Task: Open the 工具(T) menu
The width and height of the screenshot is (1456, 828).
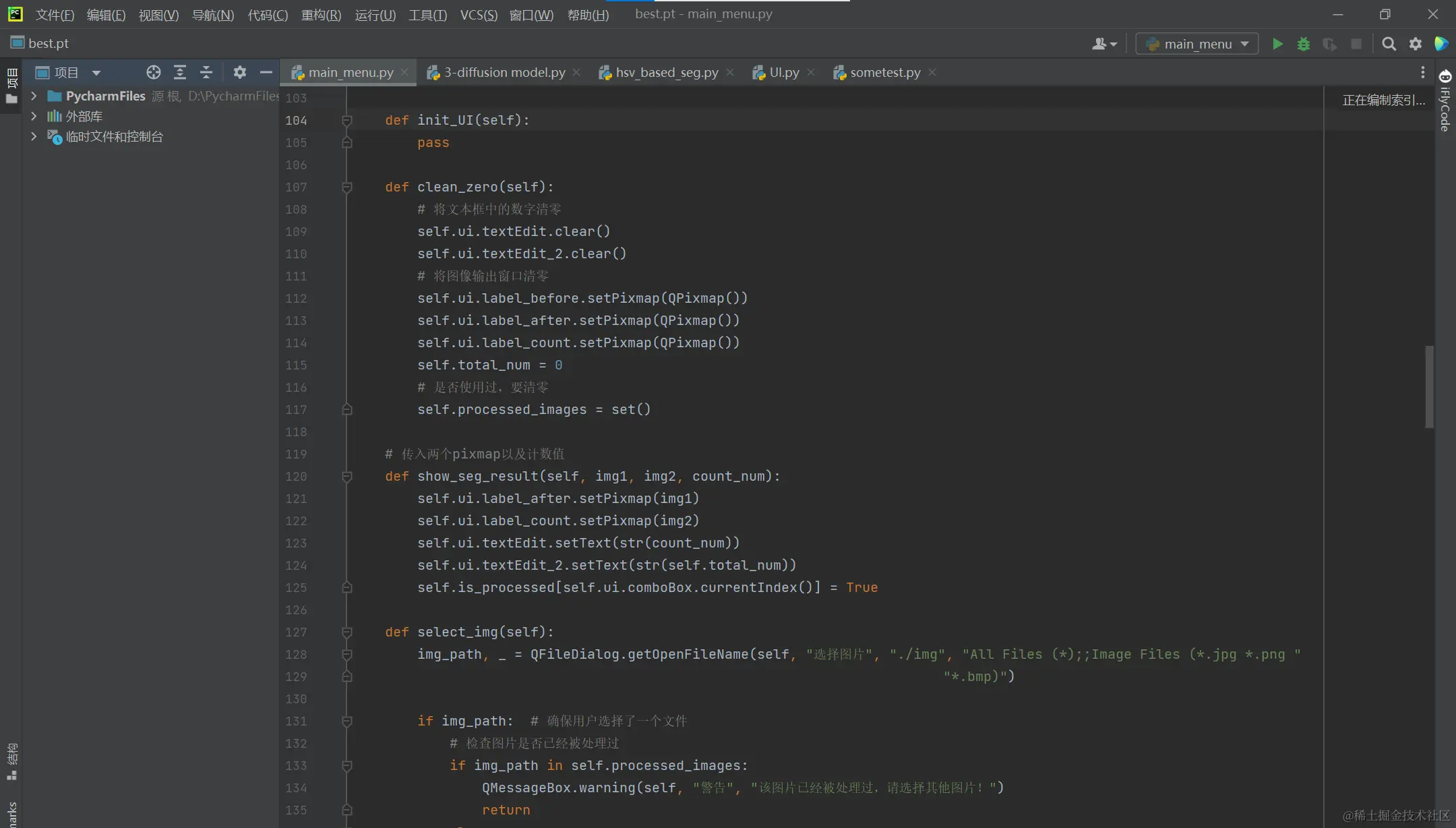Action: 427,14
